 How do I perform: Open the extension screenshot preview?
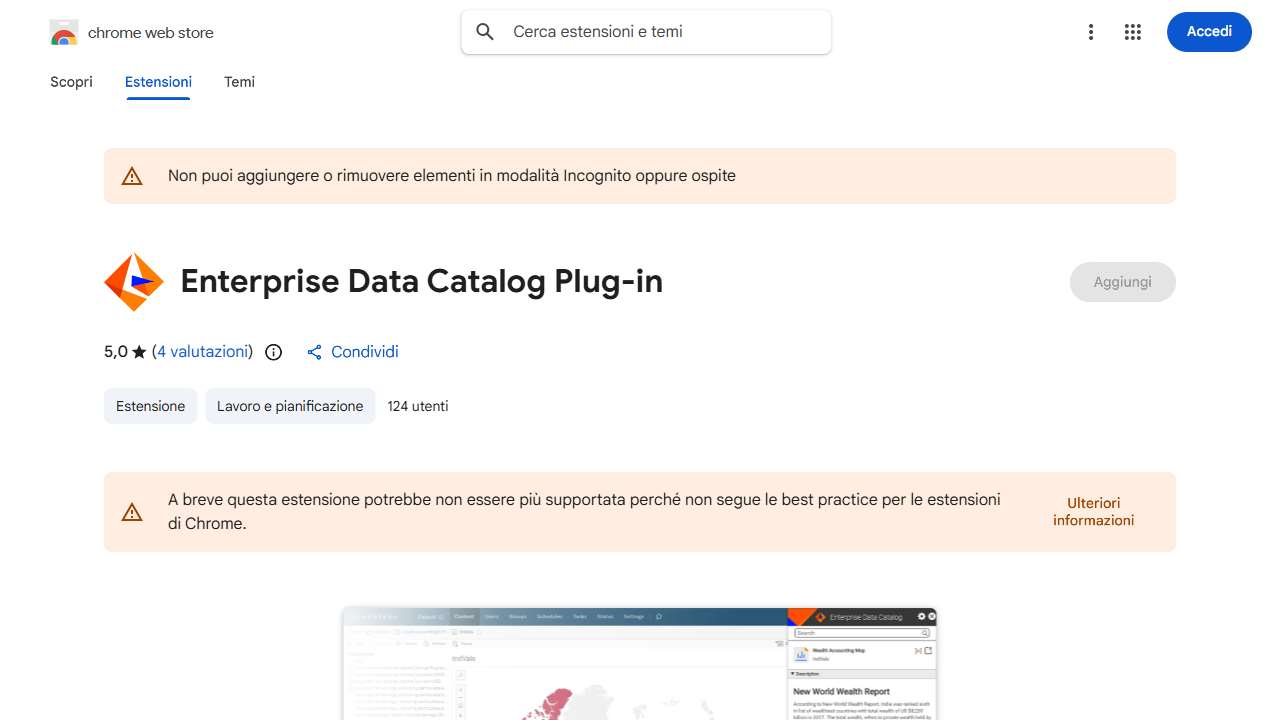click(640, 663)
